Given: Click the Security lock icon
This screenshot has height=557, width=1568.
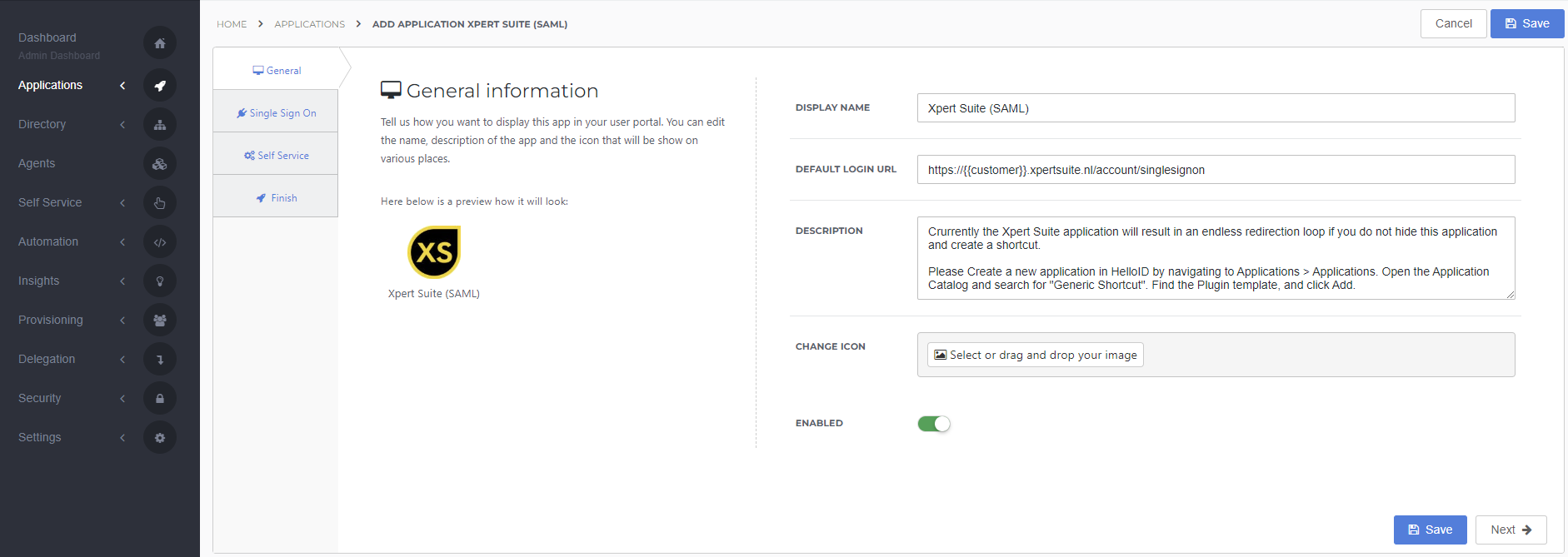Looking at the screenshot, I should click(x=159, y=398).
